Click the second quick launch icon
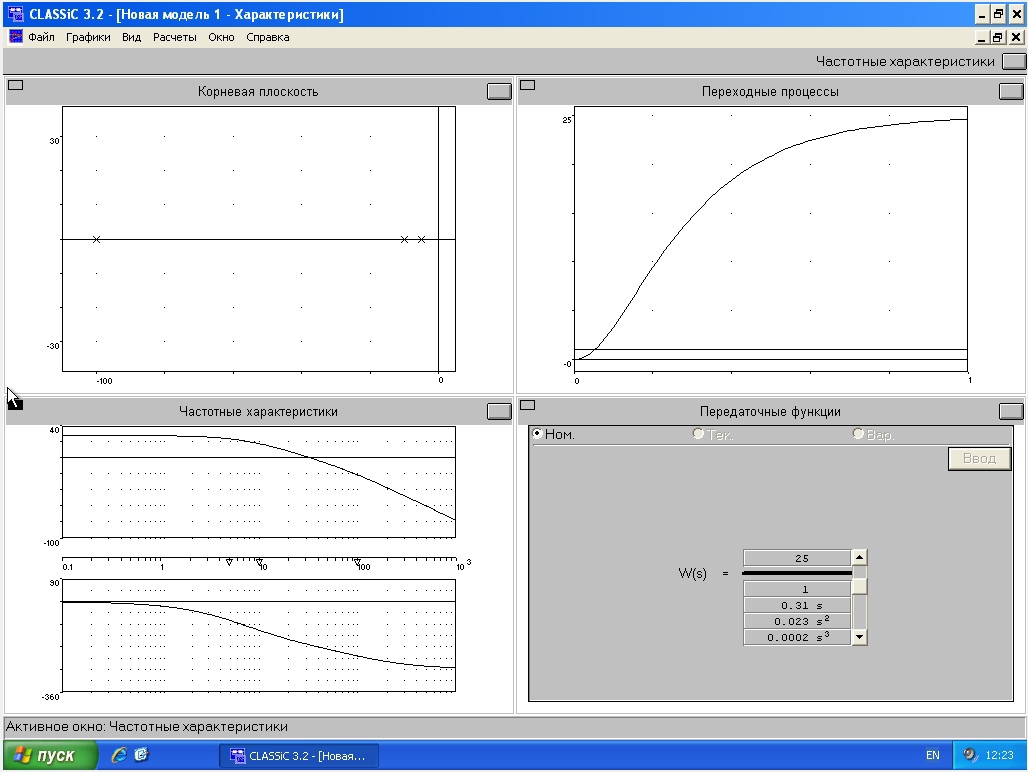Viewport: 1028px width, 772px height. [x=142, y=755]
